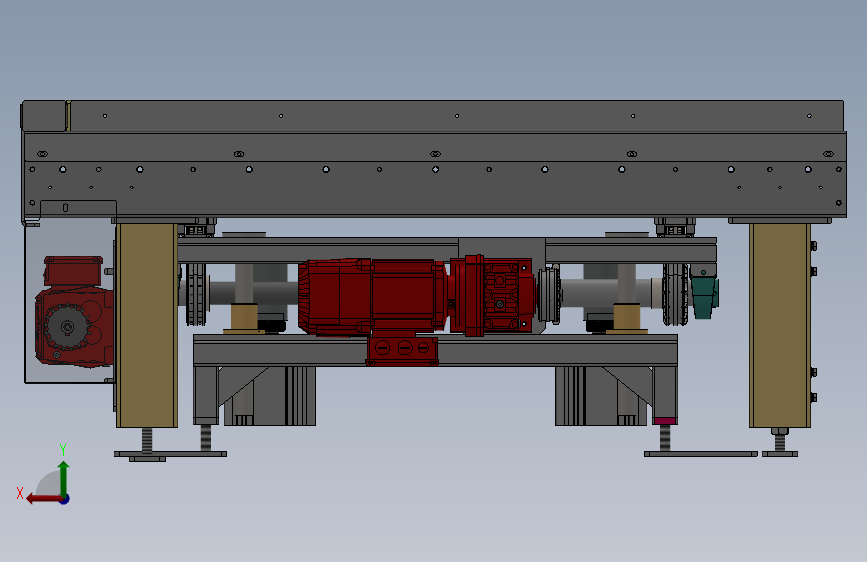Select the red worm gear reducer right of the motor
The image size is (867, 562).
pos(492,295)
